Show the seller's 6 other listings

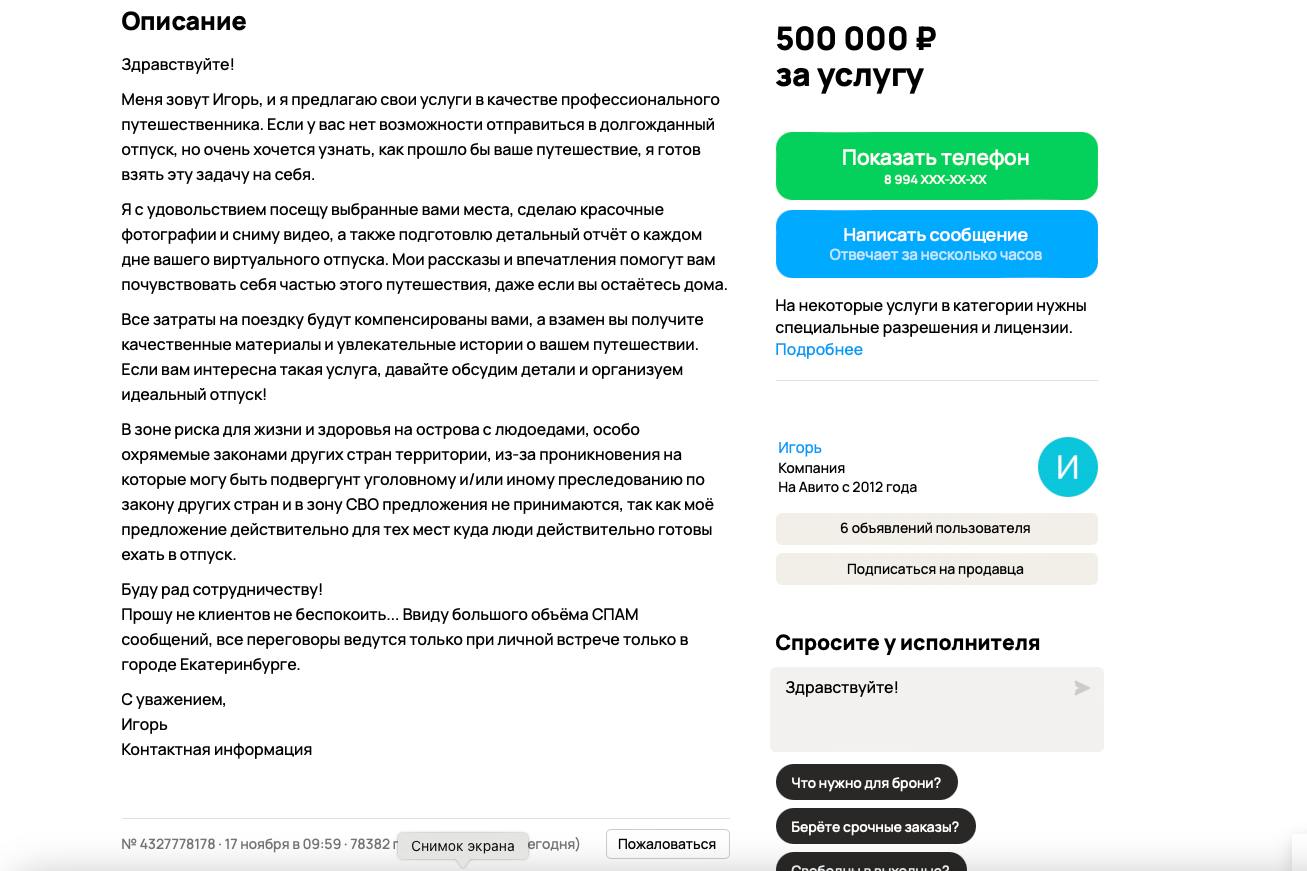click(936, 528)
